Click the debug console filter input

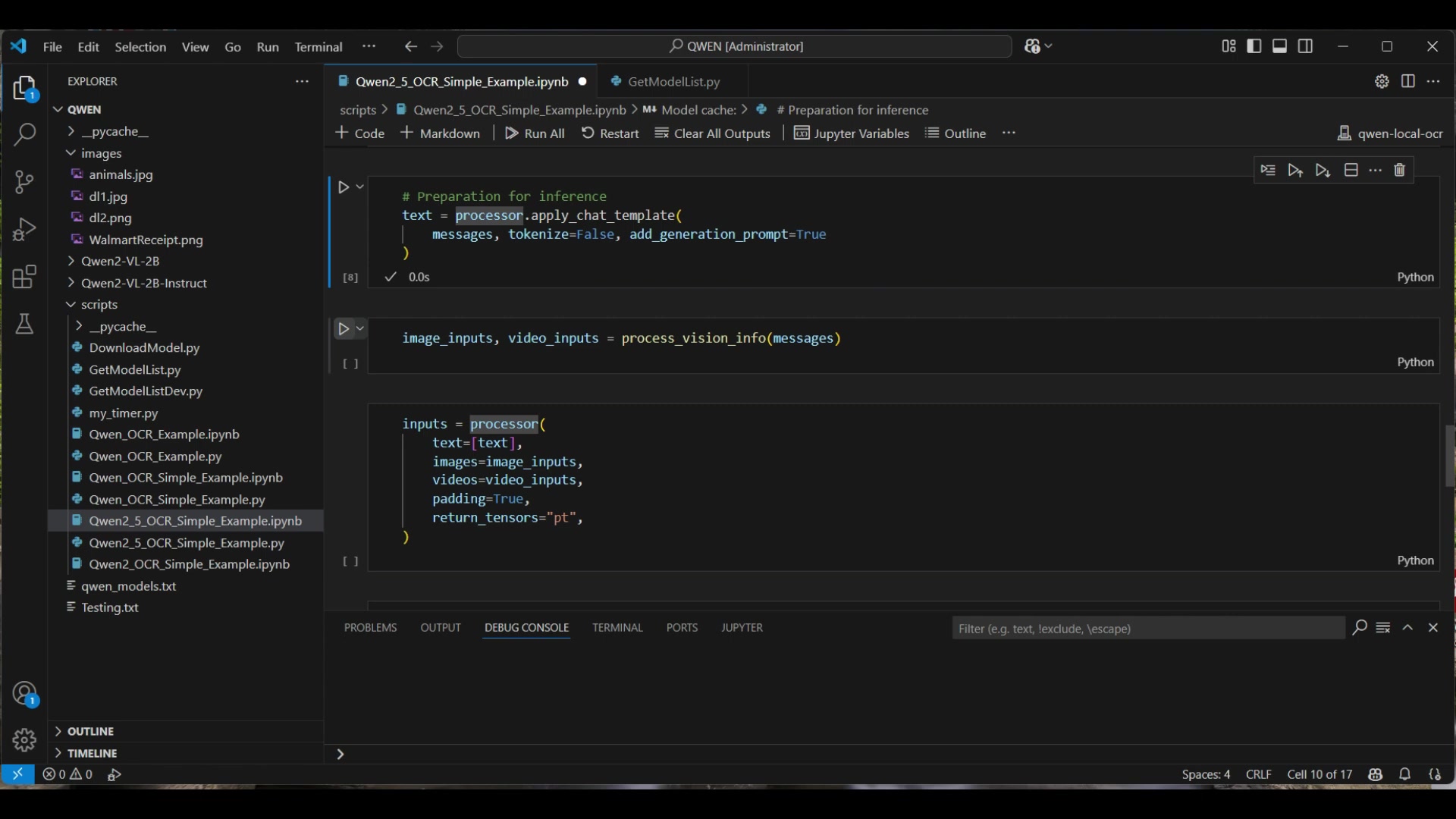click(1147, 629)
